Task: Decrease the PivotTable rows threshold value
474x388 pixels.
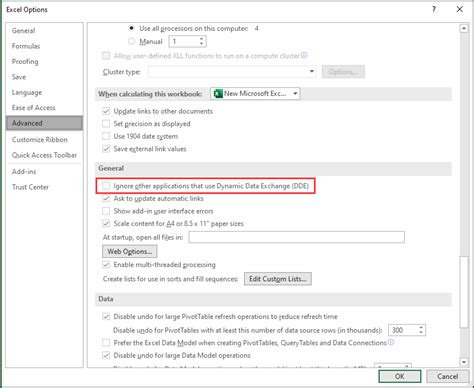Action: [421, 333]
